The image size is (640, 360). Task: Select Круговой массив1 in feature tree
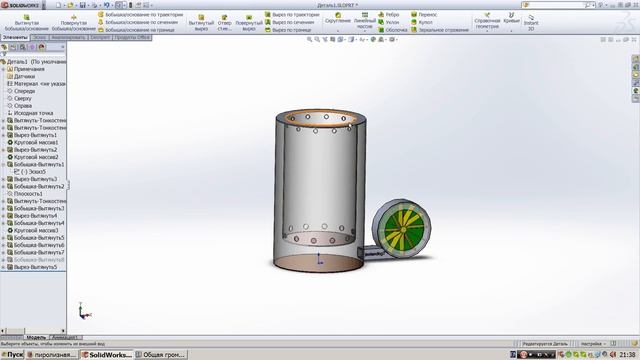coord(33,142)
